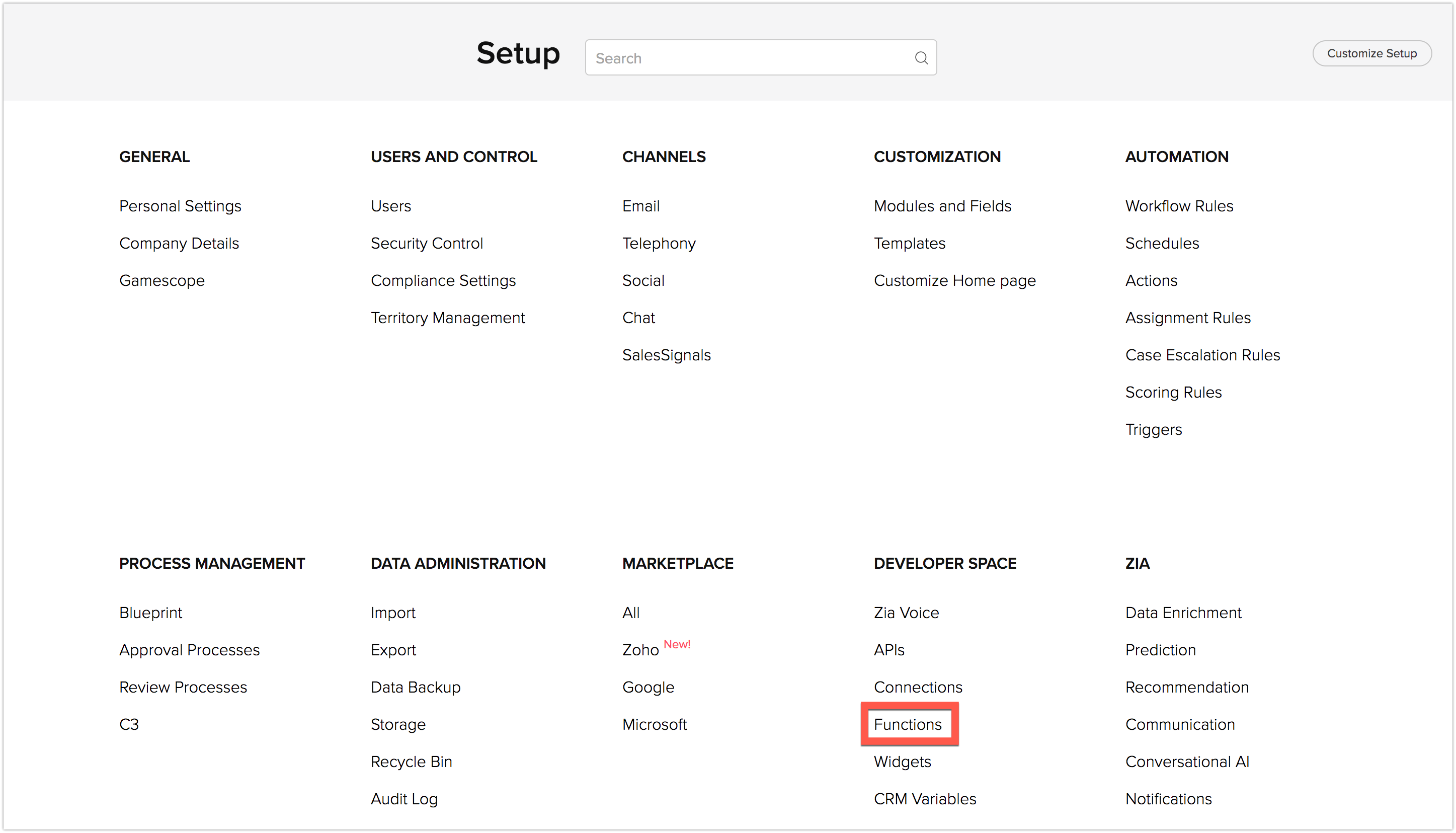Viewport: 1456px width, 833px height.
Task: Open Zia Voice in Developer Space
Action: click(906, 613)
